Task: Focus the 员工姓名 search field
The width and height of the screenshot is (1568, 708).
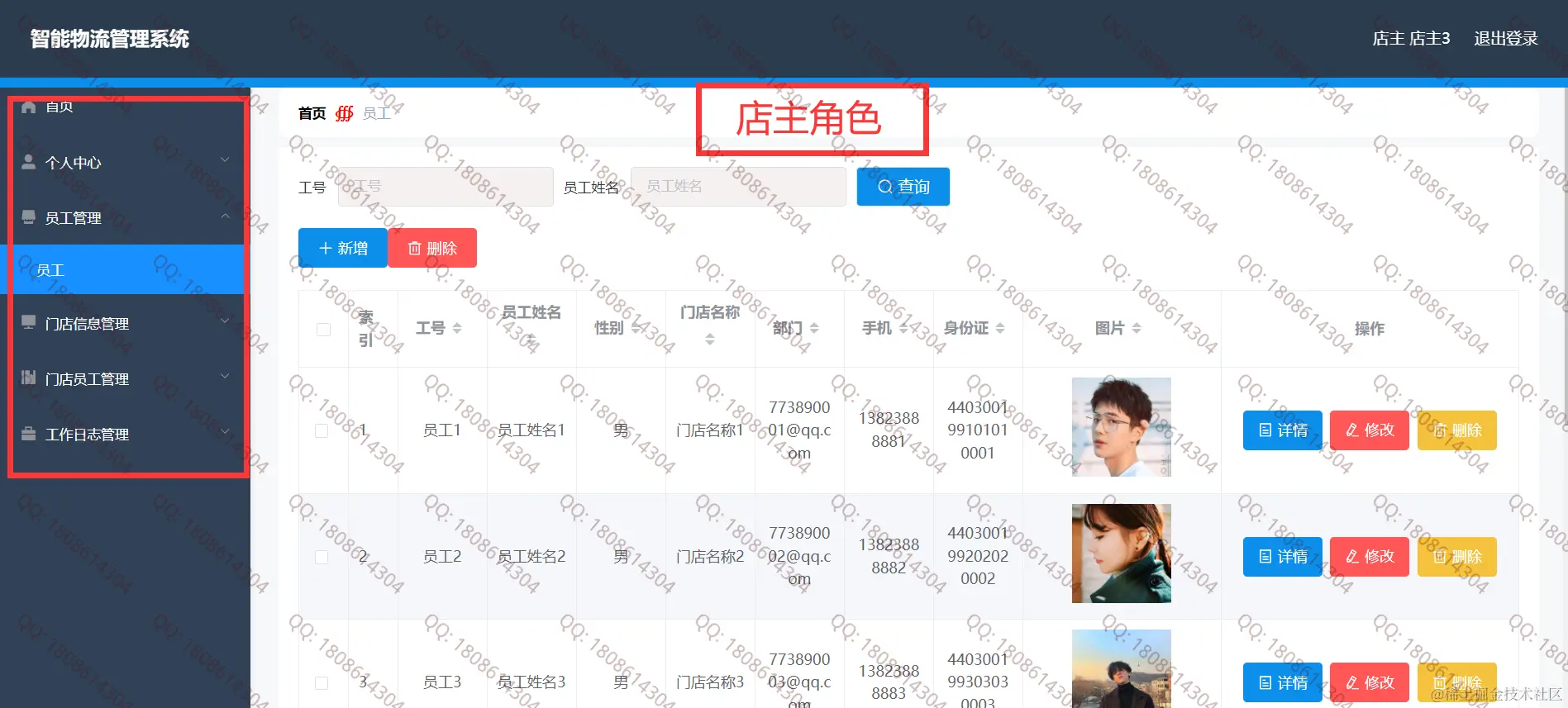Action: [738, 187]
